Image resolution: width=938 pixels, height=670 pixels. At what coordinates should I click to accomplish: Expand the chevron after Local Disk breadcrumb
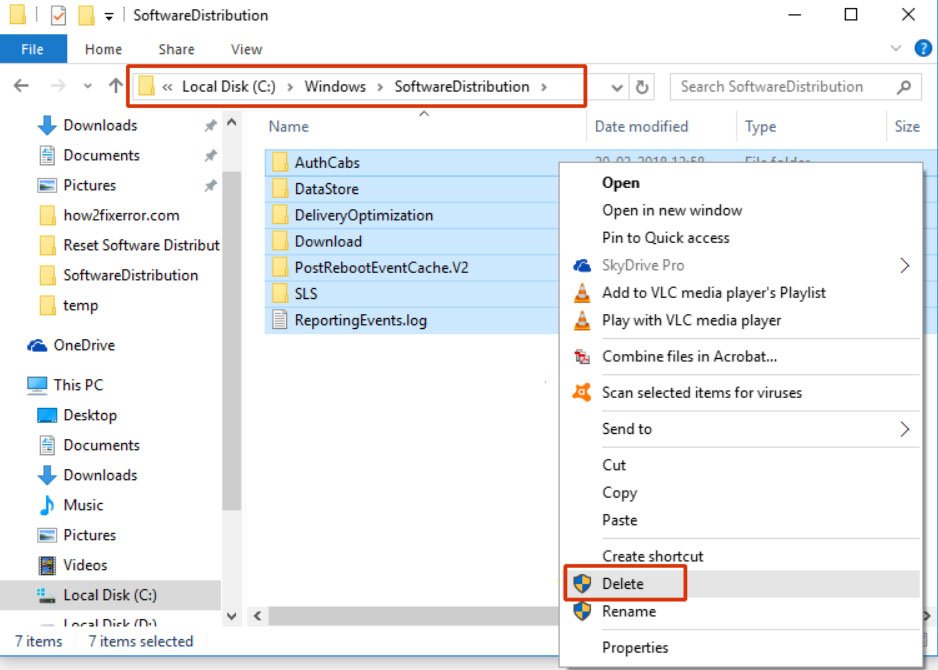point(290,87)
